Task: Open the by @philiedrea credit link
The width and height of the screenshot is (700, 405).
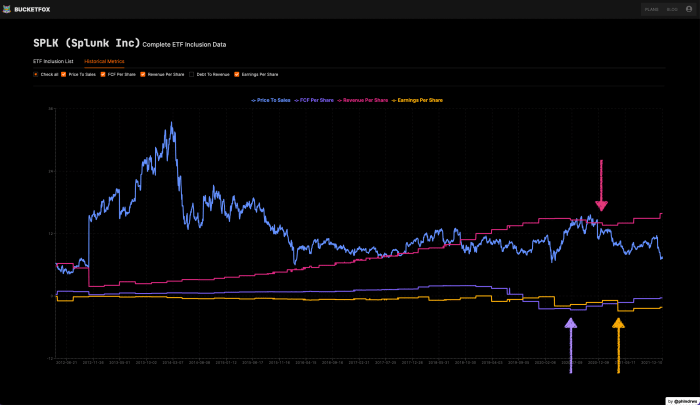Action: (683, 401)
